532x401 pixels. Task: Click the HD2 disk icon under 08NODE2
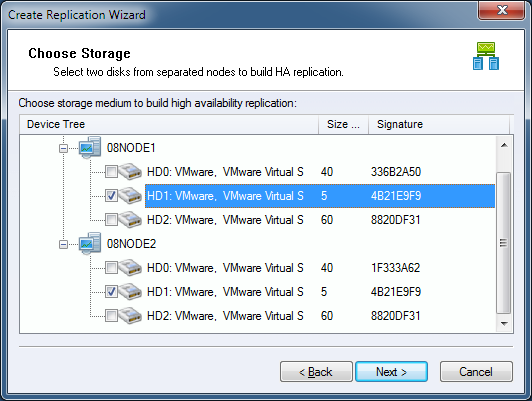(130, 316)
